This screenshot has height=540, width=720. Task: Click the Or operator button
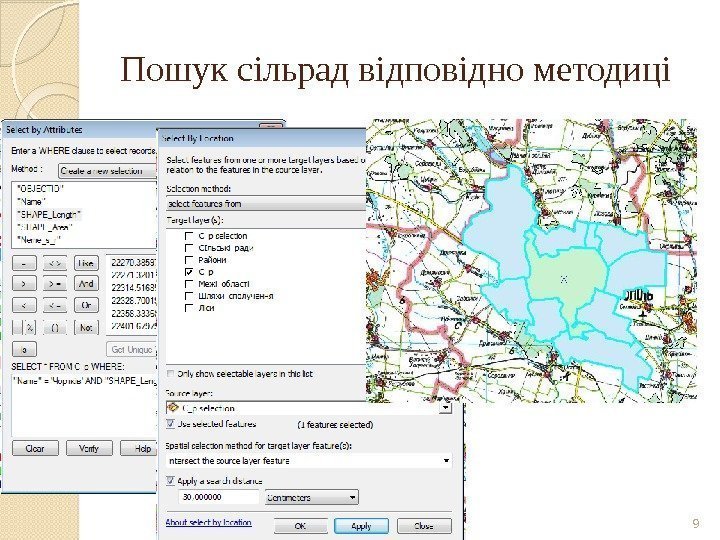click(86, 305)
